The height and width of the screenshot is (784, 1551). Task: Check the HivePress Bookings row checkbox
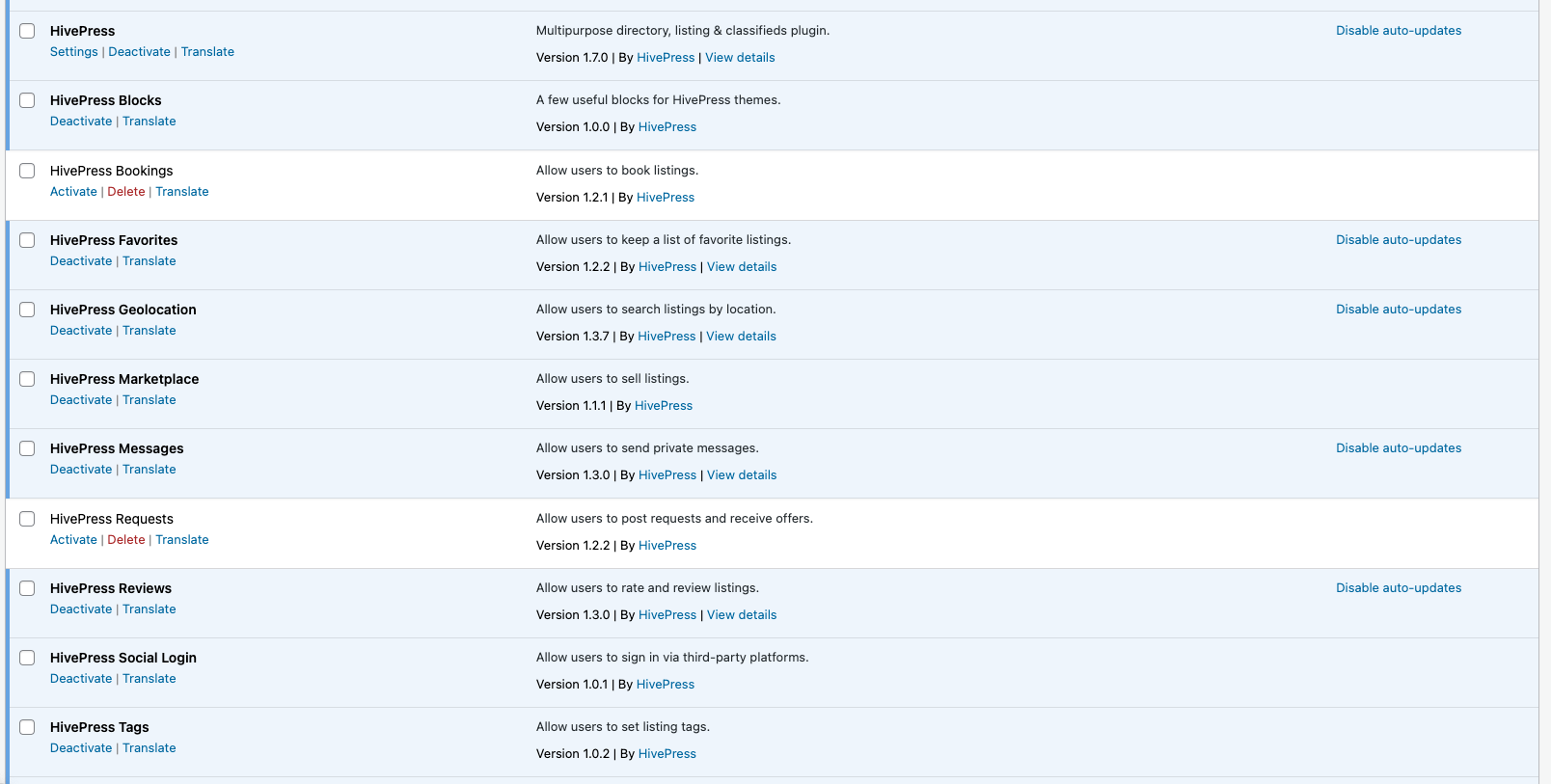point(27,171)
